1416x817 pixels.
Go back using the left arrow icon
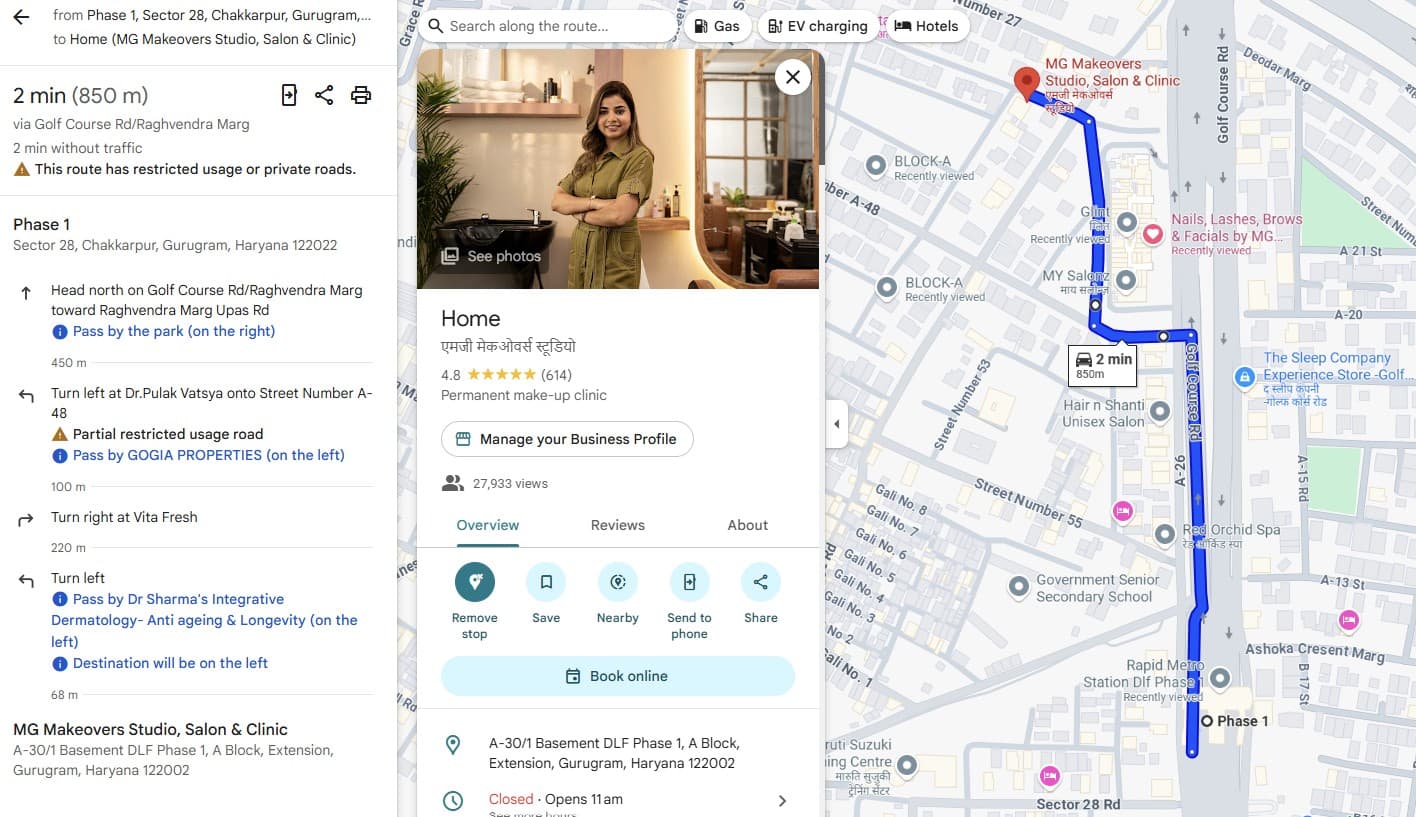(x=21, y=17)
